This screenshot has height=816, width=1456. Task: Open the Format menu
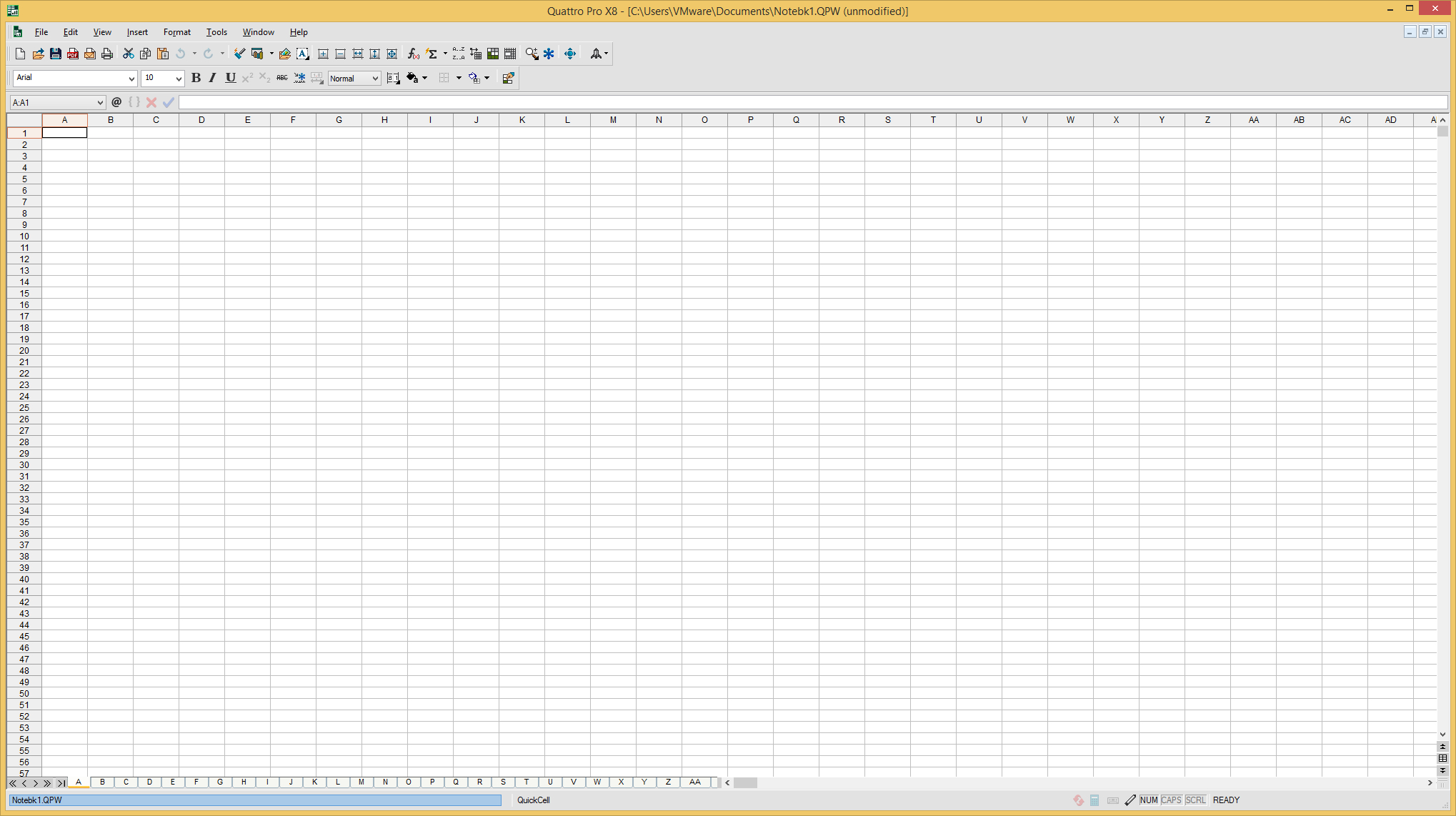[176, 32]
